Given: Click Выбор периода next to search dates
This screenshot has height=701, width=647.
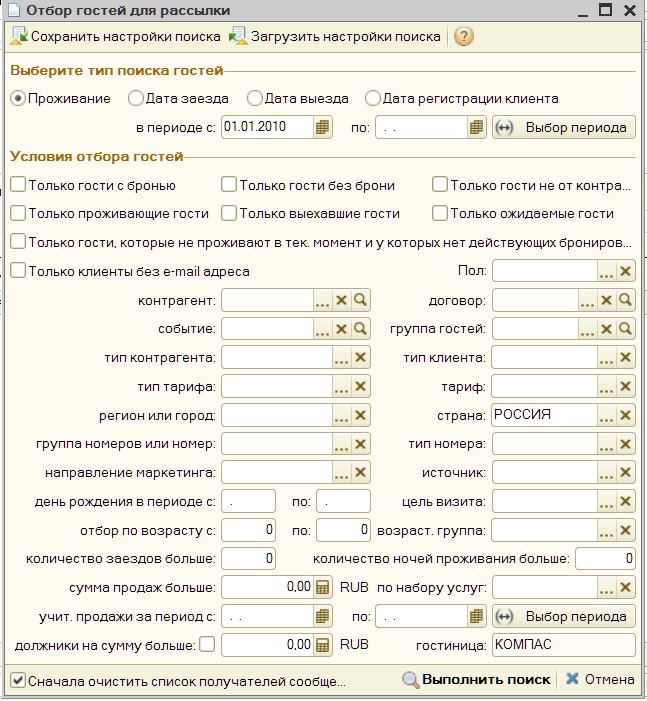Looking at the screenshot, I should point(564,127).
